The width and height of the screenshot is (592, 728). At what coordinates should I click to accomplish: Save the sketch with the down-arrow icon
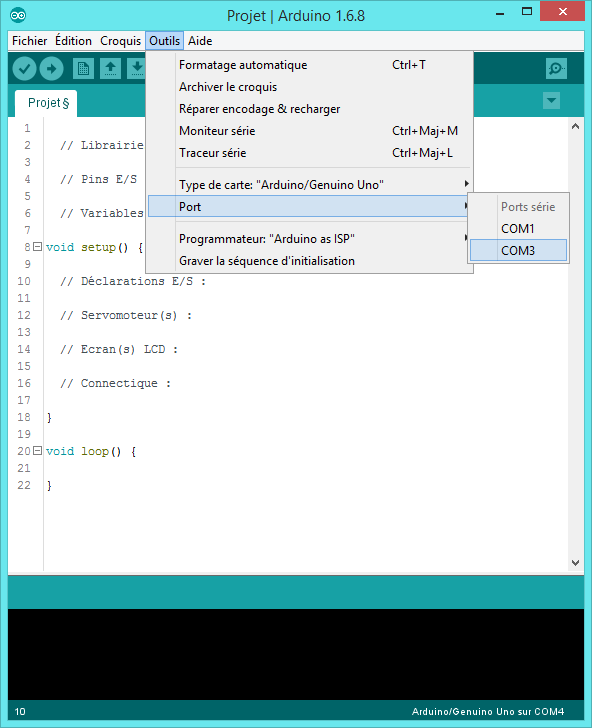click(137, 69)
